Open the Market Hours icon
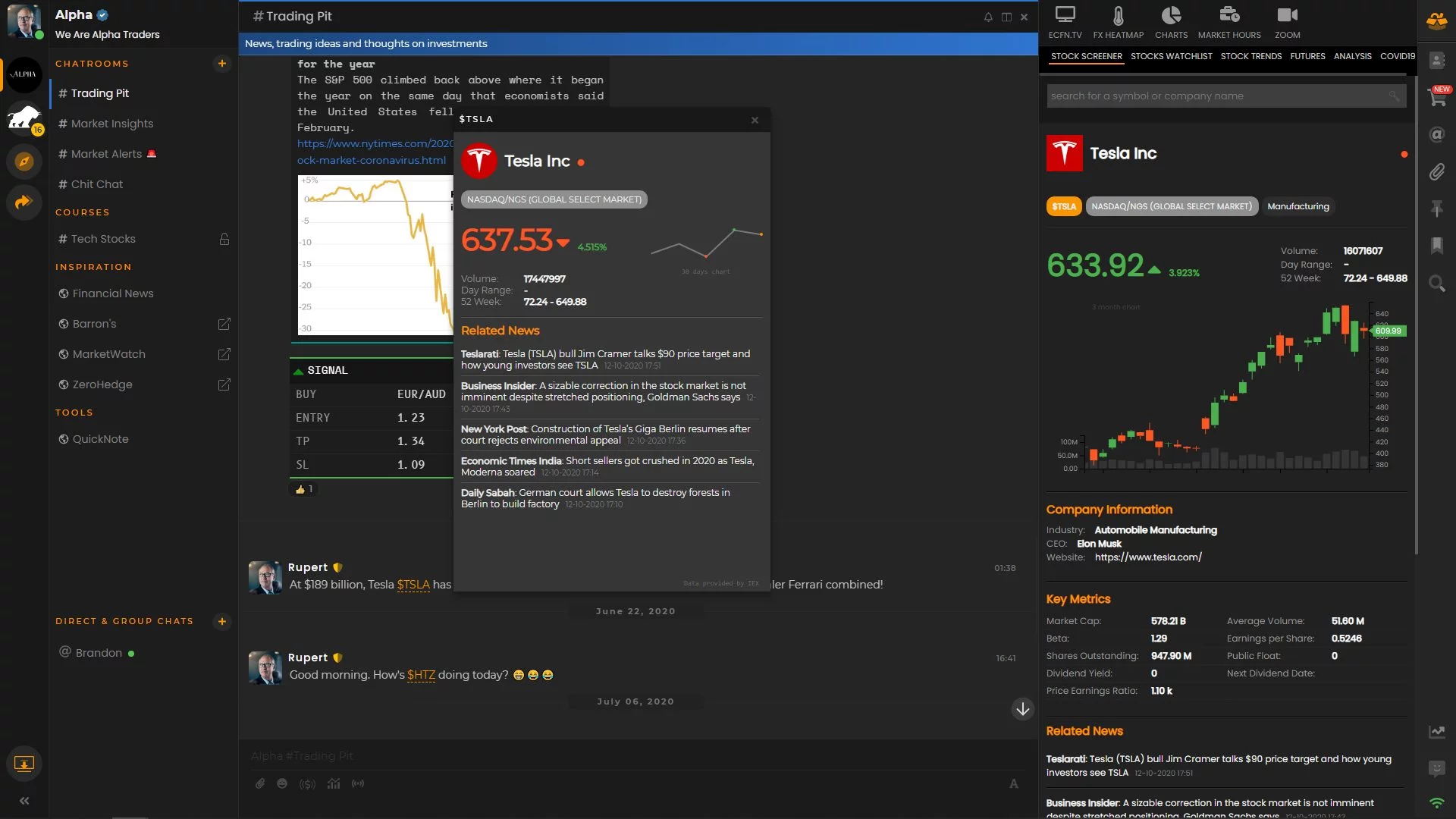The height and width of the screenshot is (819, 1456). click(x=1228, y=16)
